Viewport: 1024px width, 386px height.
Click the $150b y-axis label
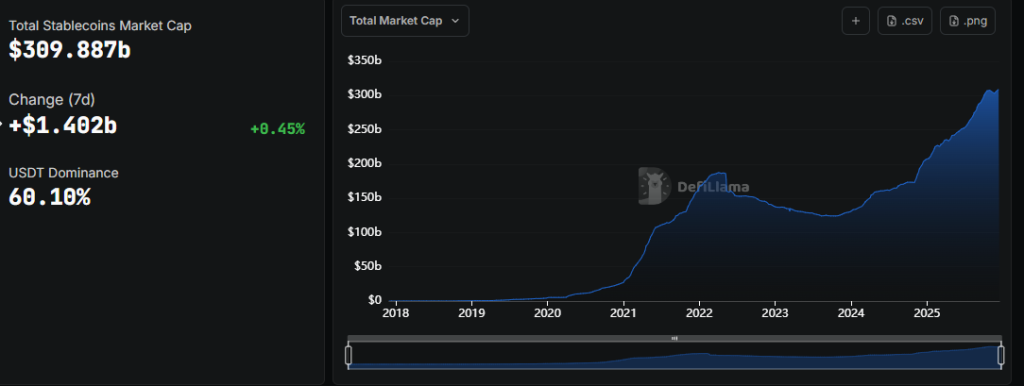pos(365,198)
